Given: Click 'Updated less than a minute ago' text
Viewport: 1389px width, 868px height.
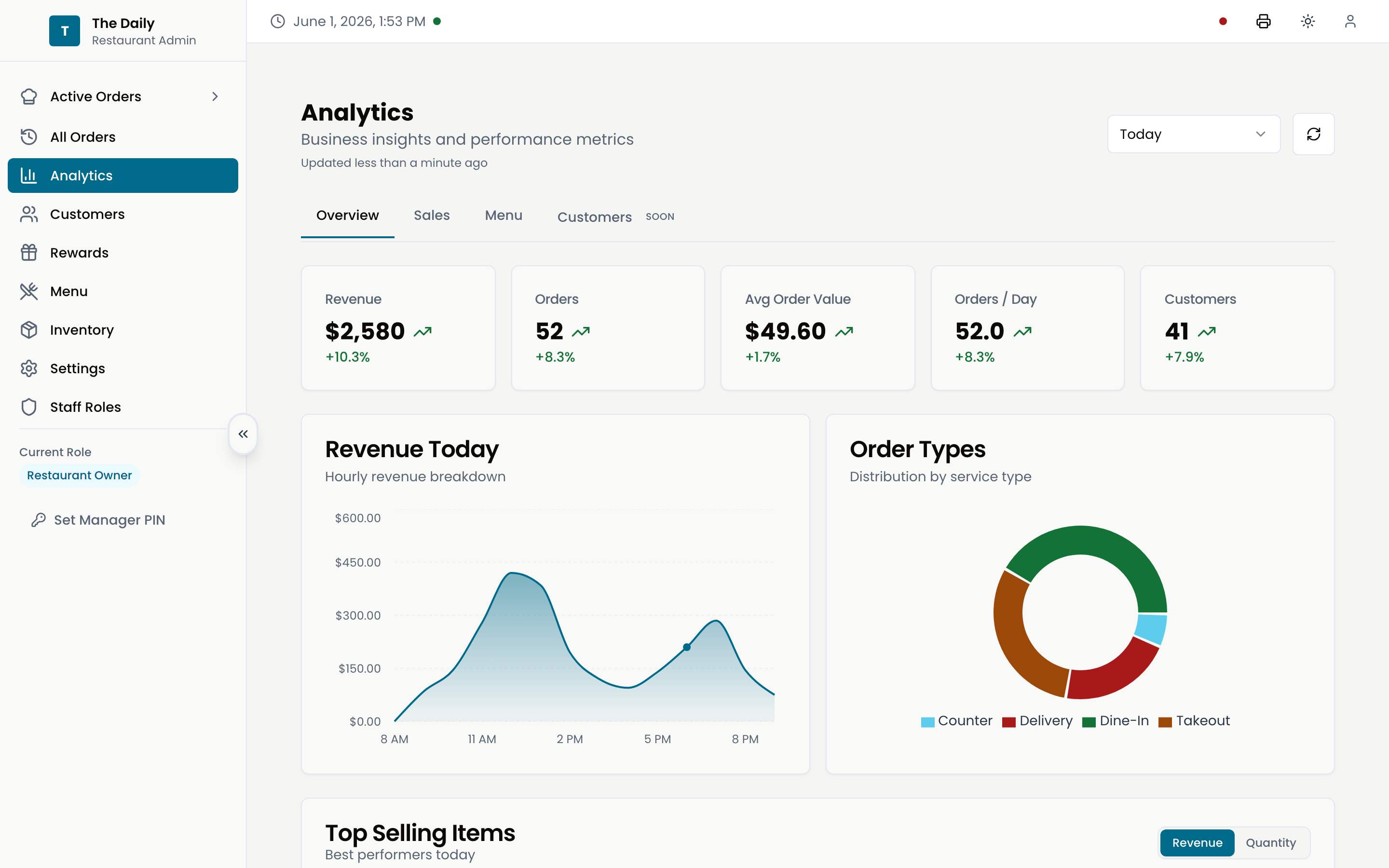Looking at the screenshot, I should coord(394,163).
